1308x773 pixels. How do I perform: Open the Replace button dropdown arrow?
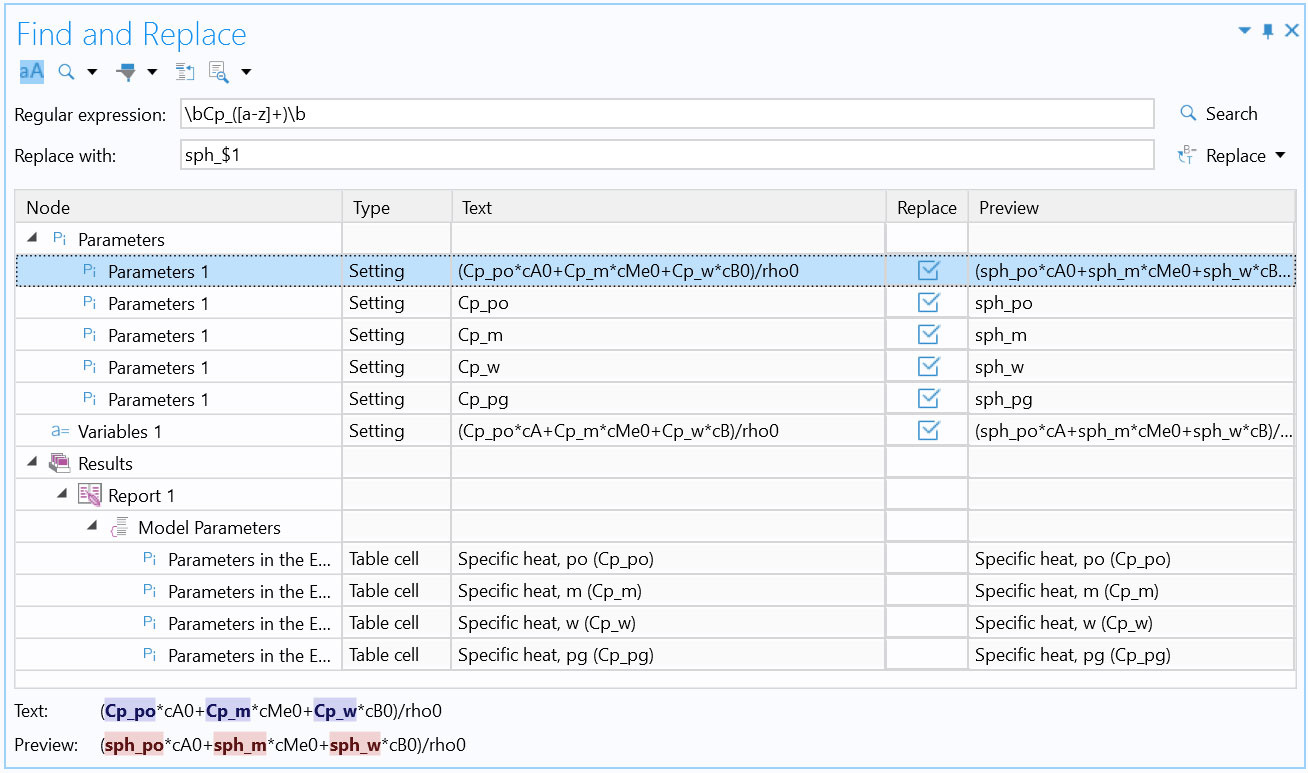point(1280,156)
